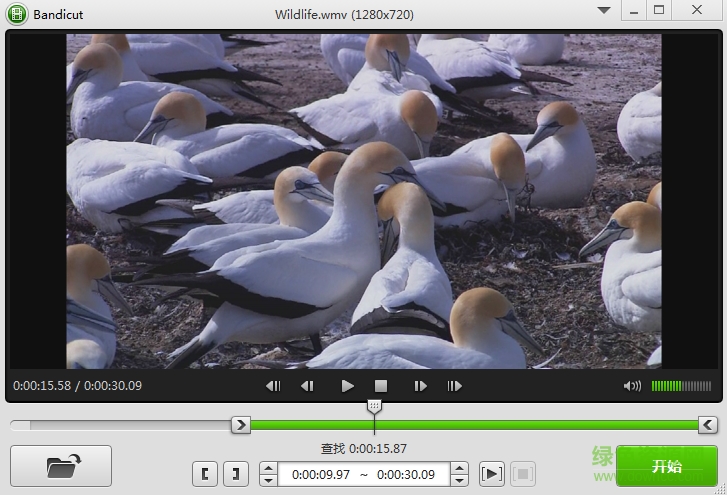
Task: Click the segment end handle on the timeline
Action: (707, 425)
